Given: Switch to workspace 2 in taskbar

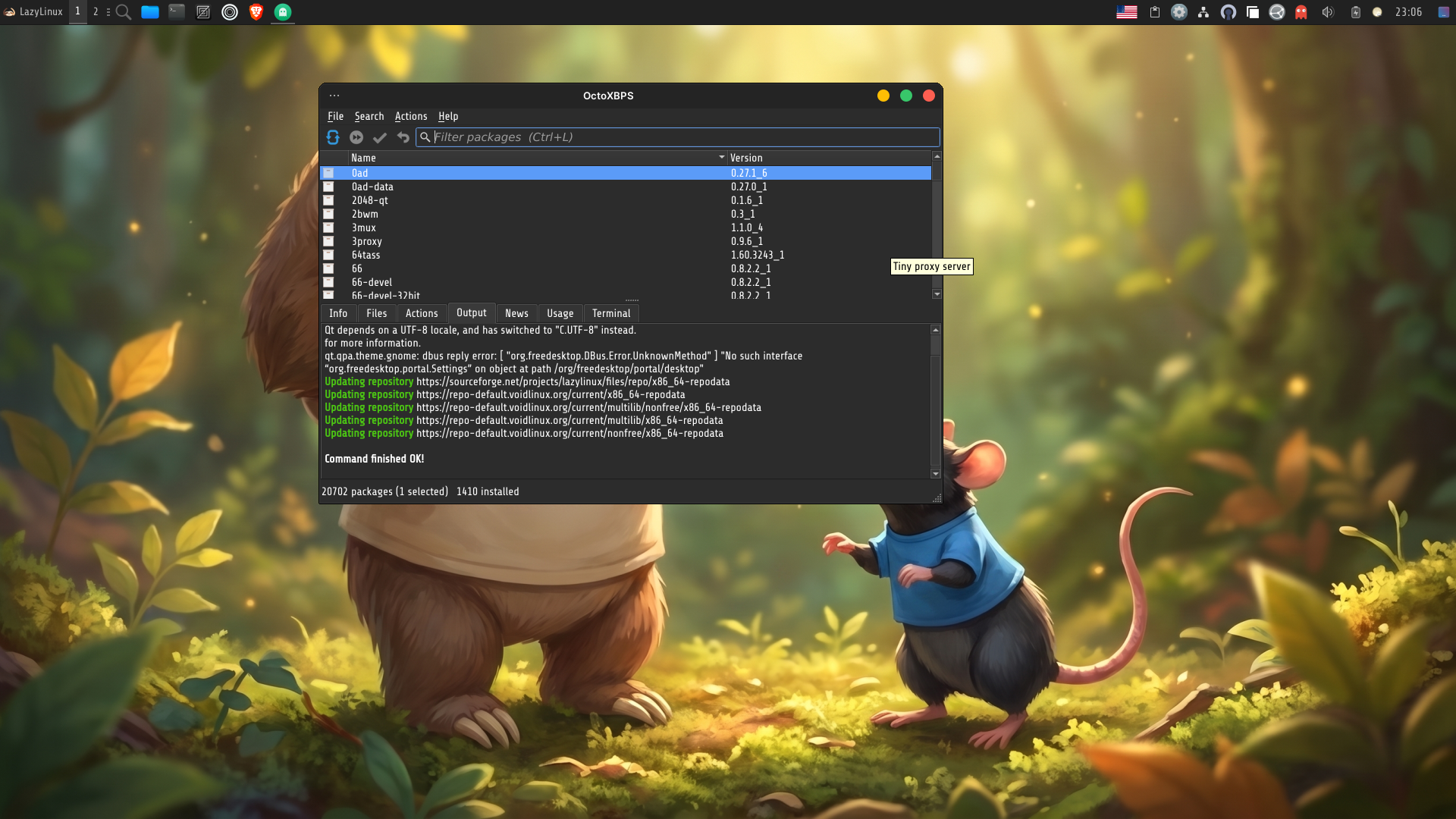Looking at the screenshot, I should click(96, 12).
